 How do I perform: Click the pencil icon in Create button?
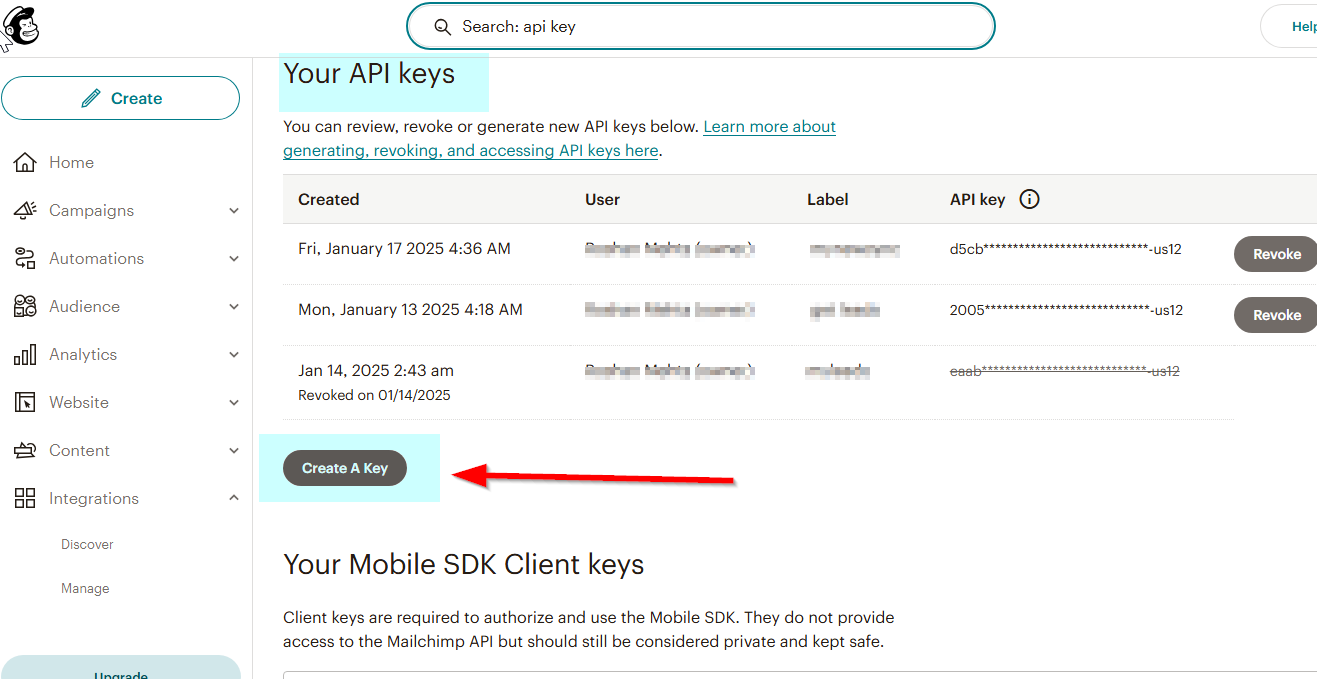91,98
